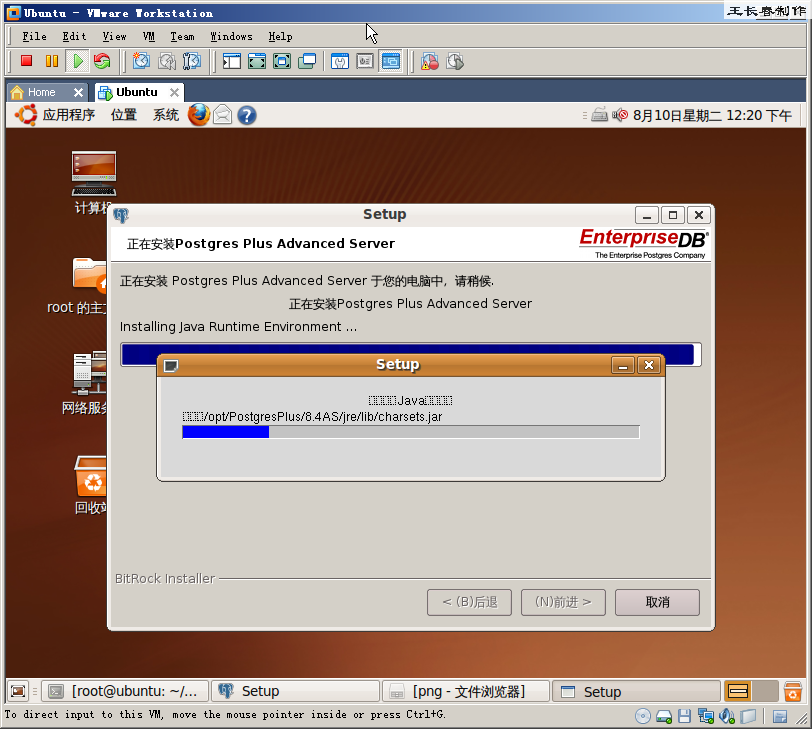
Task: Click the green Power On play icon
Action: click(x=78, y=61)
